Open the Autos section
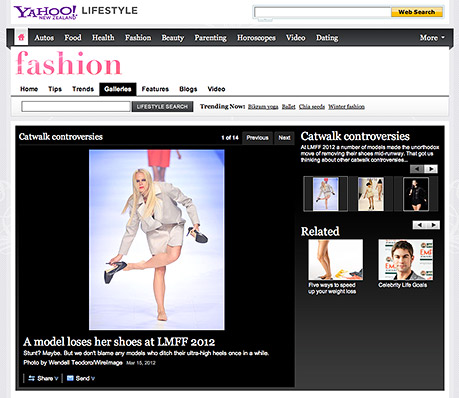This screenshot has width=459, height=398. (x=44, y=38)
